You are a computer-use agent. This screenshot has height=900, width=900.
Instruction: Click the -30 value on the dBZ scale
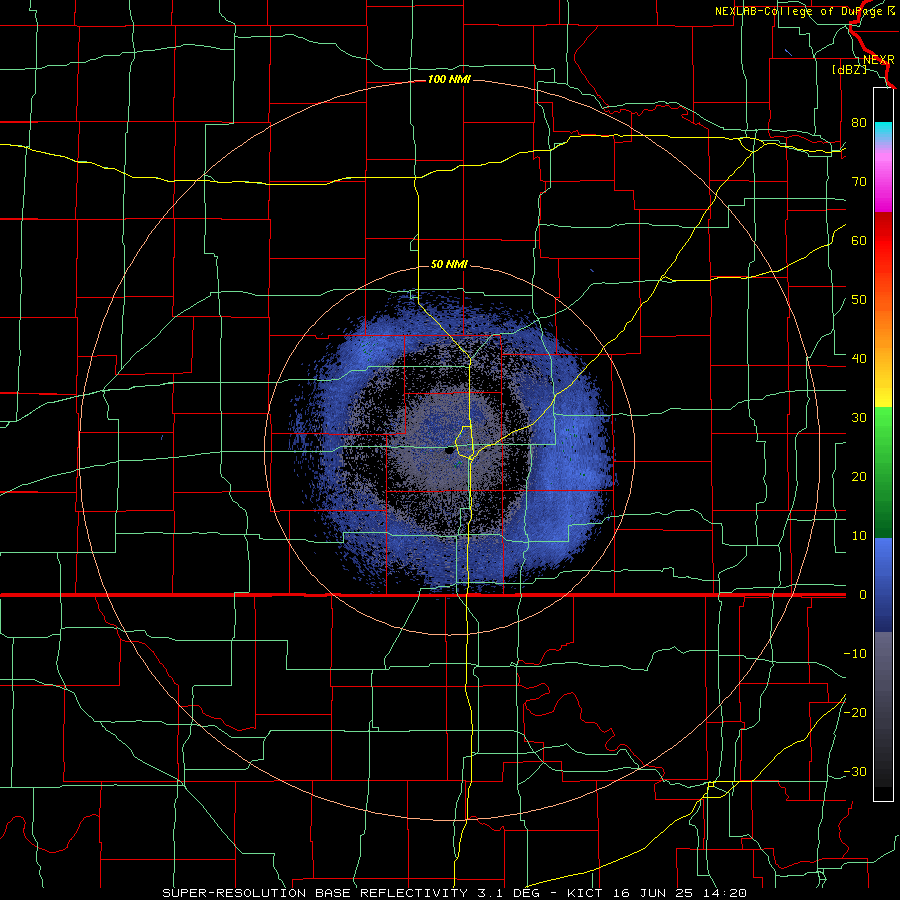pyautogui.click(x=855, y=772)
